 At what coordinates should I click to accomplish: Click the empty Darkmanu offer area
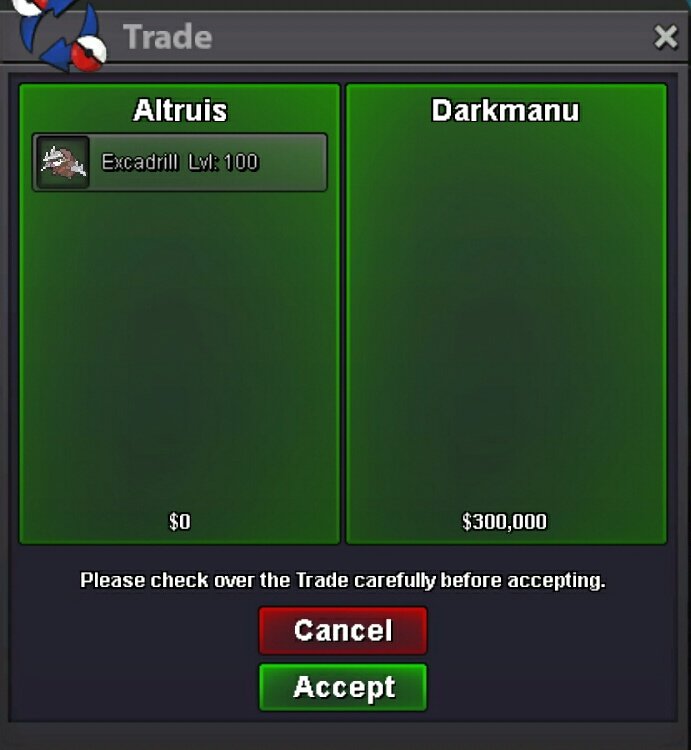(x=506, y=316)
